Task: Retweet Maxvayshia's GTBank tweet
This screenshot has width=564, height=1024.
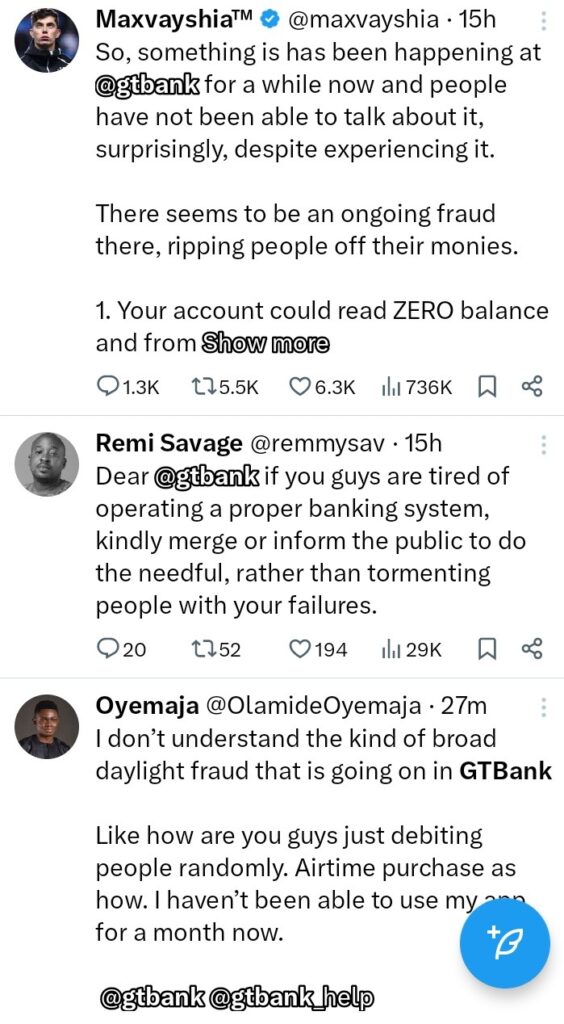Action: click(x=225, y=388)
